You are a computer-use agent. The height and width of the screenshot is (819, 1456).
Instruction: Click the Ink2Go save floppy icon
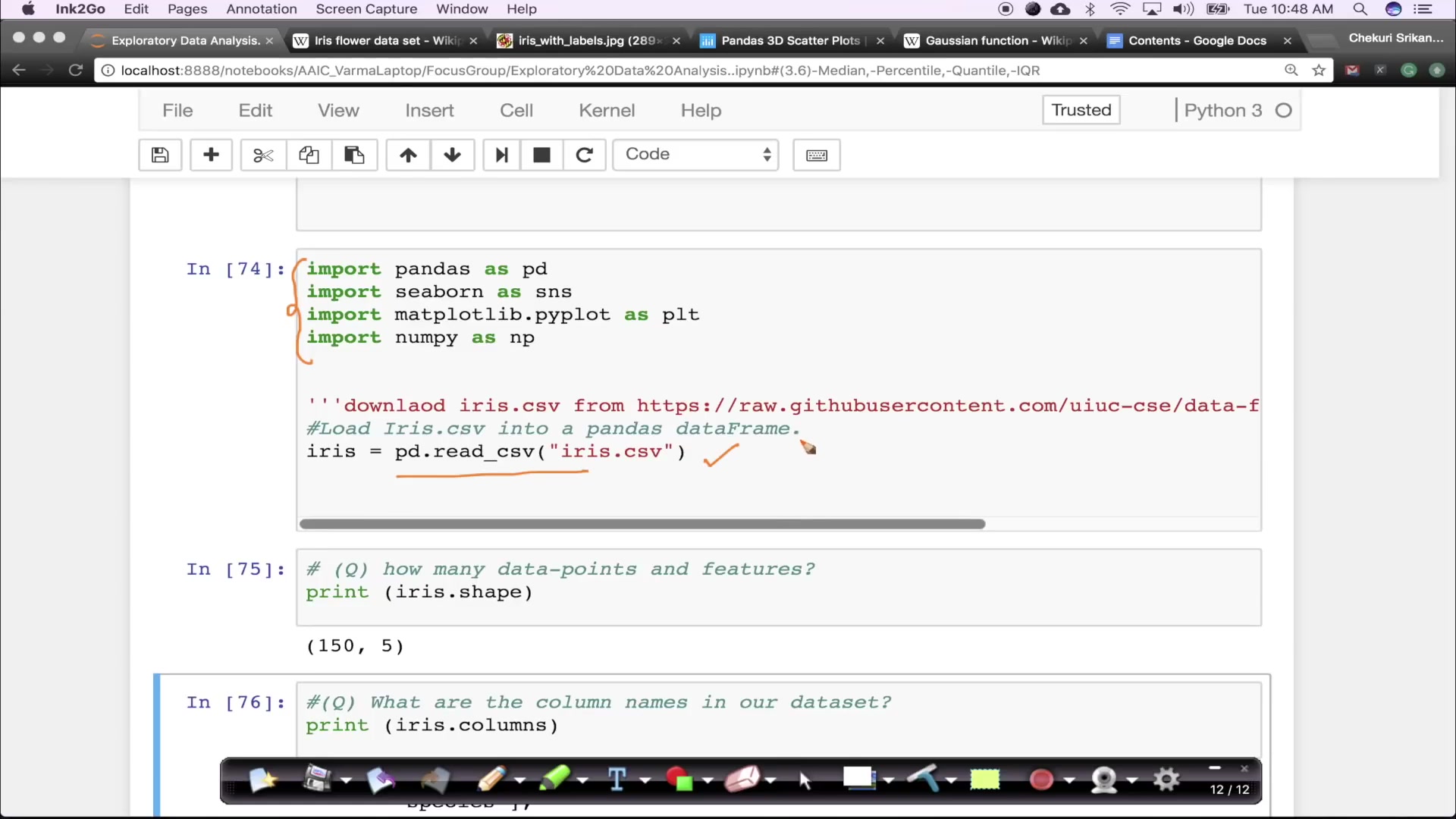tap(317, 779)
